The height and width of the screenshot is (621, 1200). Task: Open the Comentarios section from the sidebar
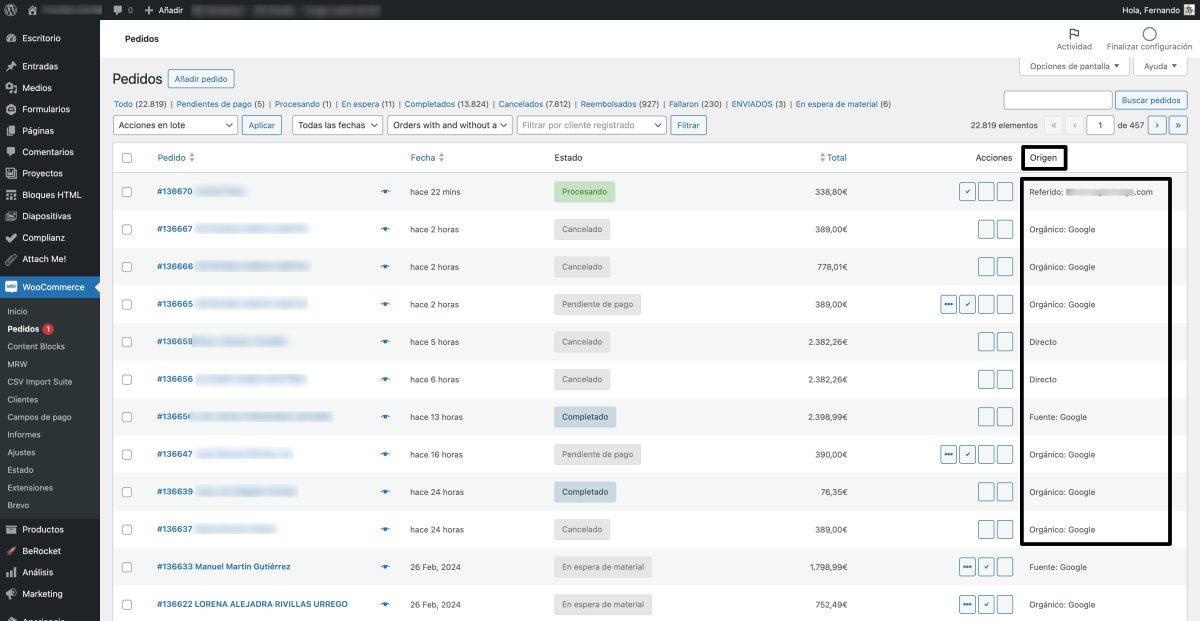[x=47, y=151]
